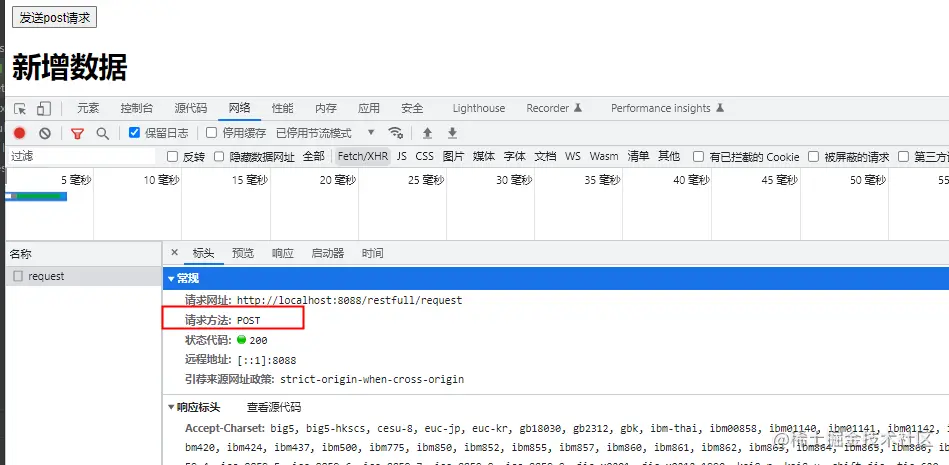Screen dimensions: 949x465
Task: Tick the checkbox beside the request row
Action: [x=18, y=276]
